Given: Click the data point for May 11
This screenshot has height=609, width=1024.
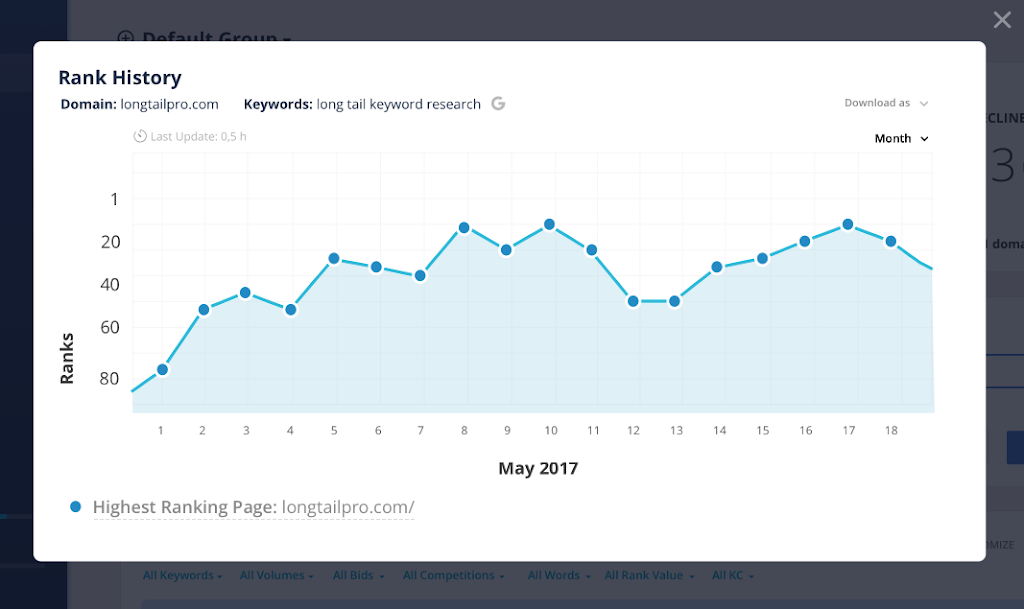Looking at the screenshot, I should point(592,250).
